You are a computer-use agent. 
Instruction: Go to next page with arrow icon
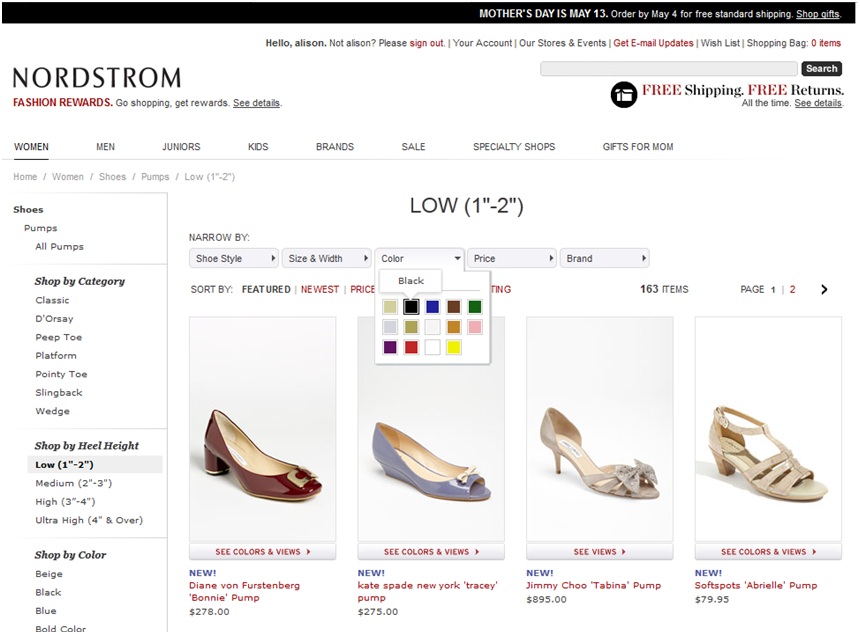tap(824, 290)
